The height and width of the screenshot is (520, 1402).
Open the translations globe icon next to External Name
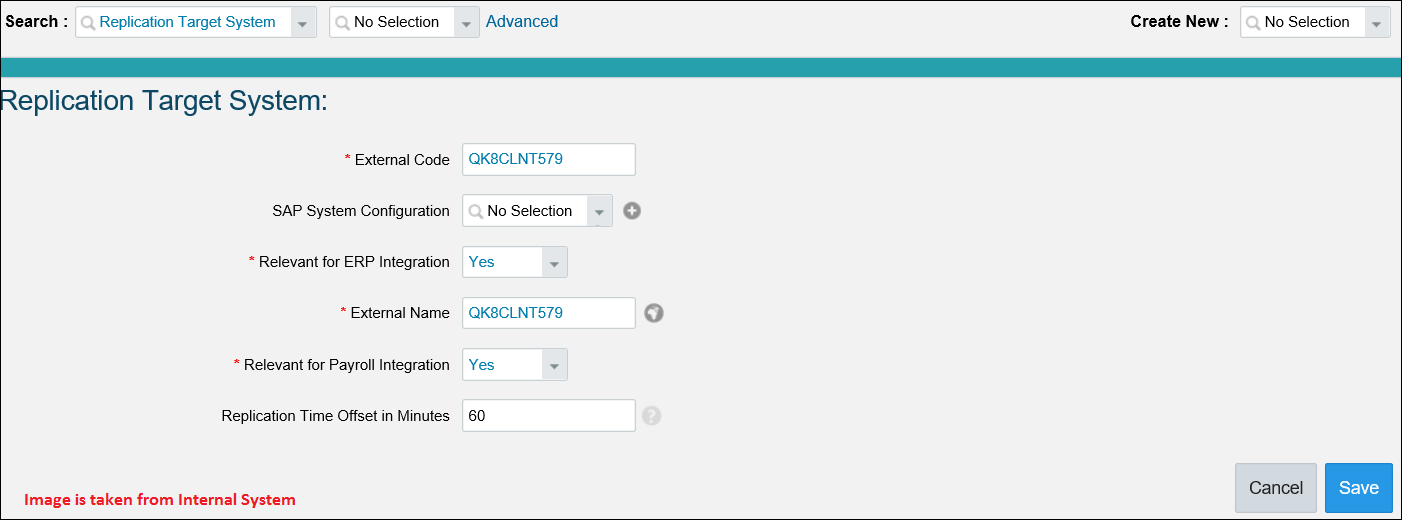click(654, 313)
